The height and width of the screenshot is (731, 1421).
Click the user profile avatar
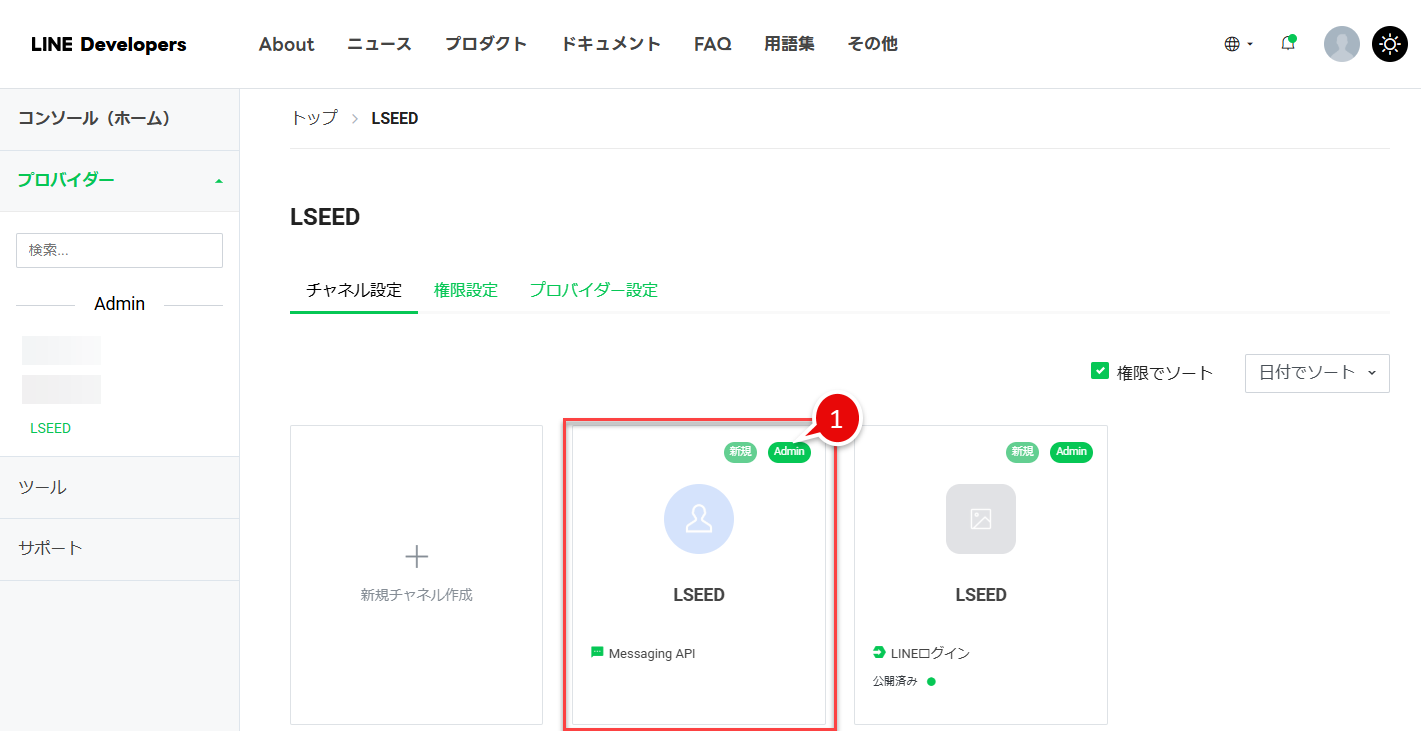(x=1341, y=44)
